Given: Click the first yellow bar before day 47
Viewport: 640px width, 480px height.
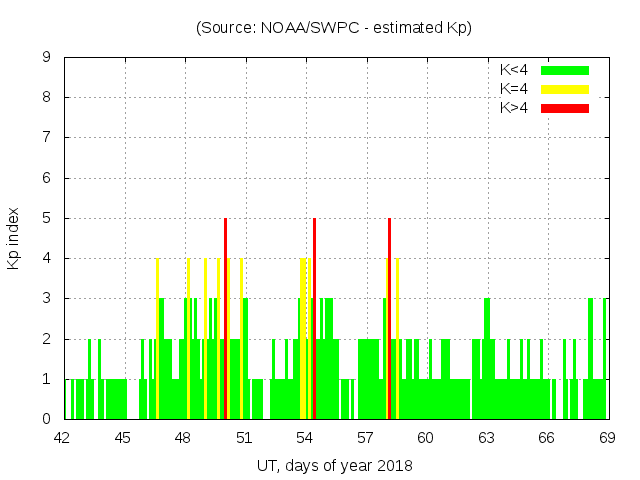Looking at the screenshot, I should tap(157, 340).
